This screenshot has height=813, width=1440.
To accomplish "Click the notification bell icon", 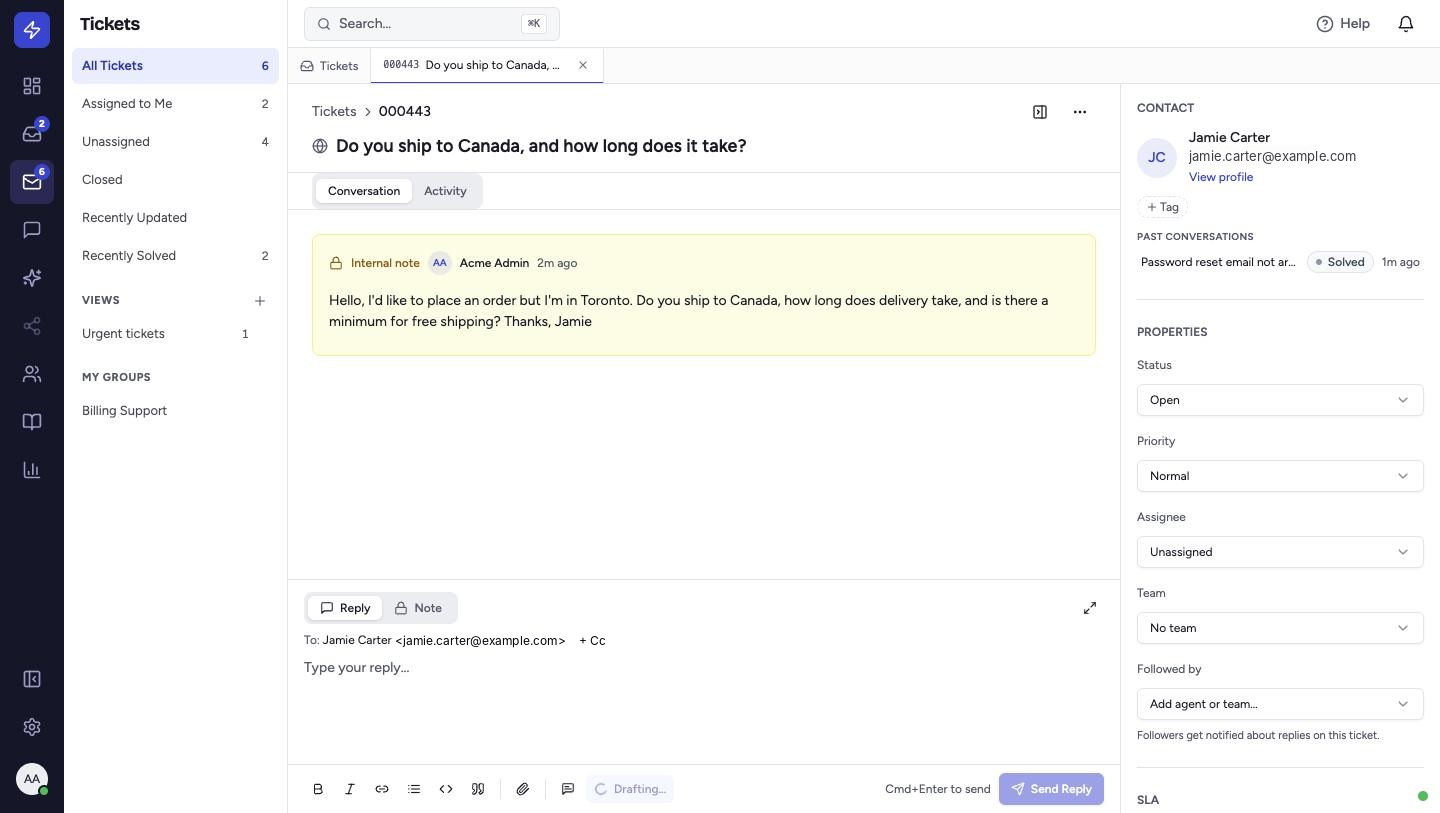I will pyautogui.click(x=1406, y=23).
